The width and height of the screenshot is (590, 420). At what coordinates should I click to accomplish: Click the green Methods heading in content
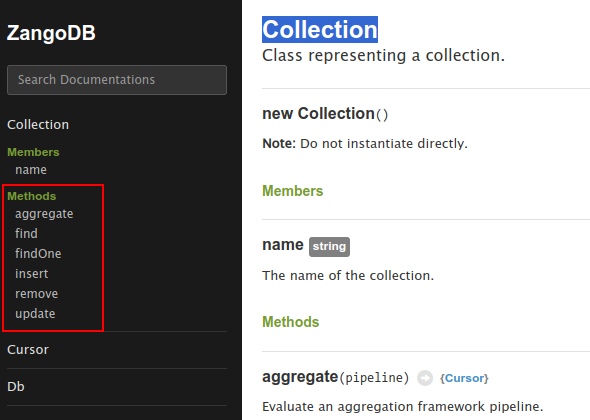[x=290, y=322]
